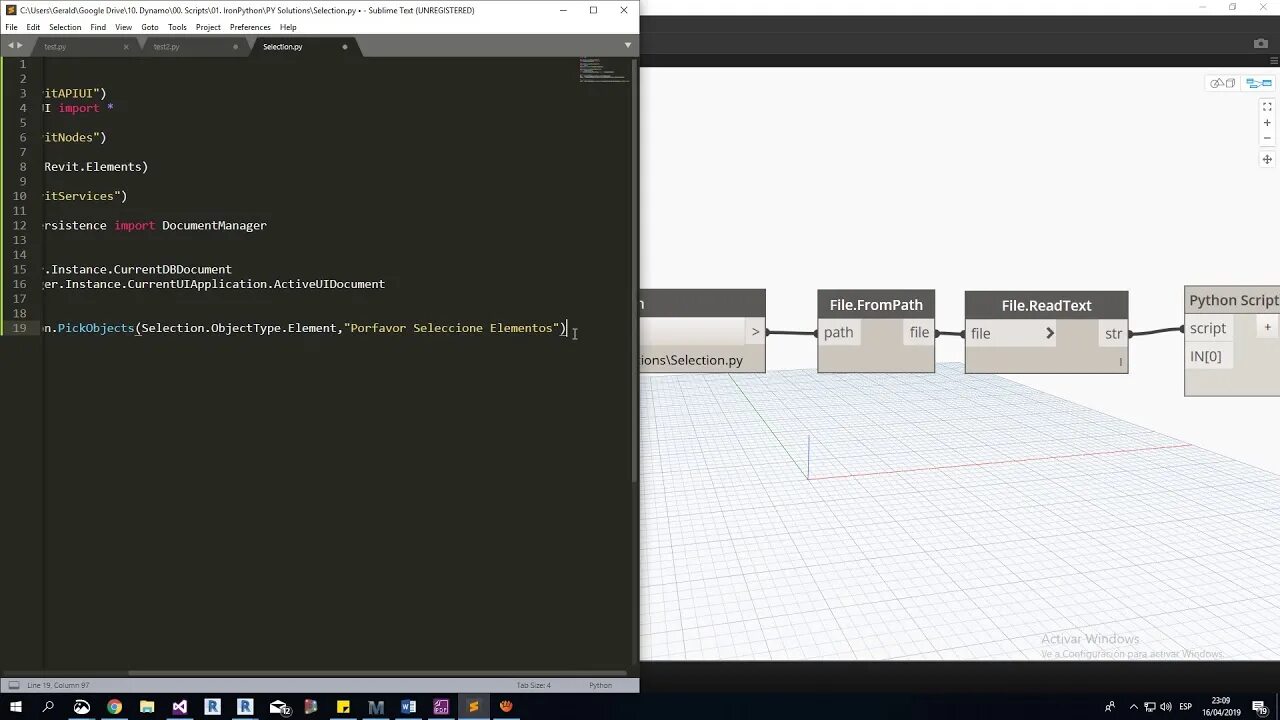The height and width of the screenshot is (720, 1280).
Task: Open the Selection menu in Sublime Text
Action: coord(65,27)
